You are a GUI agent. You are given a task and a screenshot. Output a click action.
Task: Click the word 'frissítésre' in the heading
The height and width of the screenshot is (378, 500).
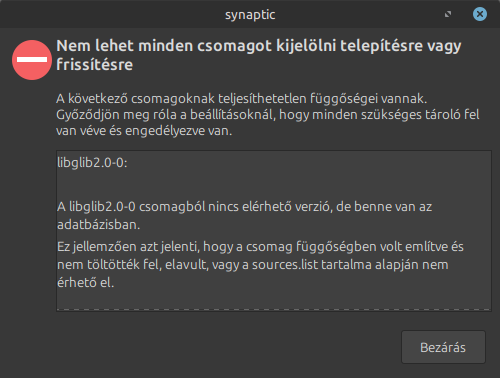click(x=94, y=64)
